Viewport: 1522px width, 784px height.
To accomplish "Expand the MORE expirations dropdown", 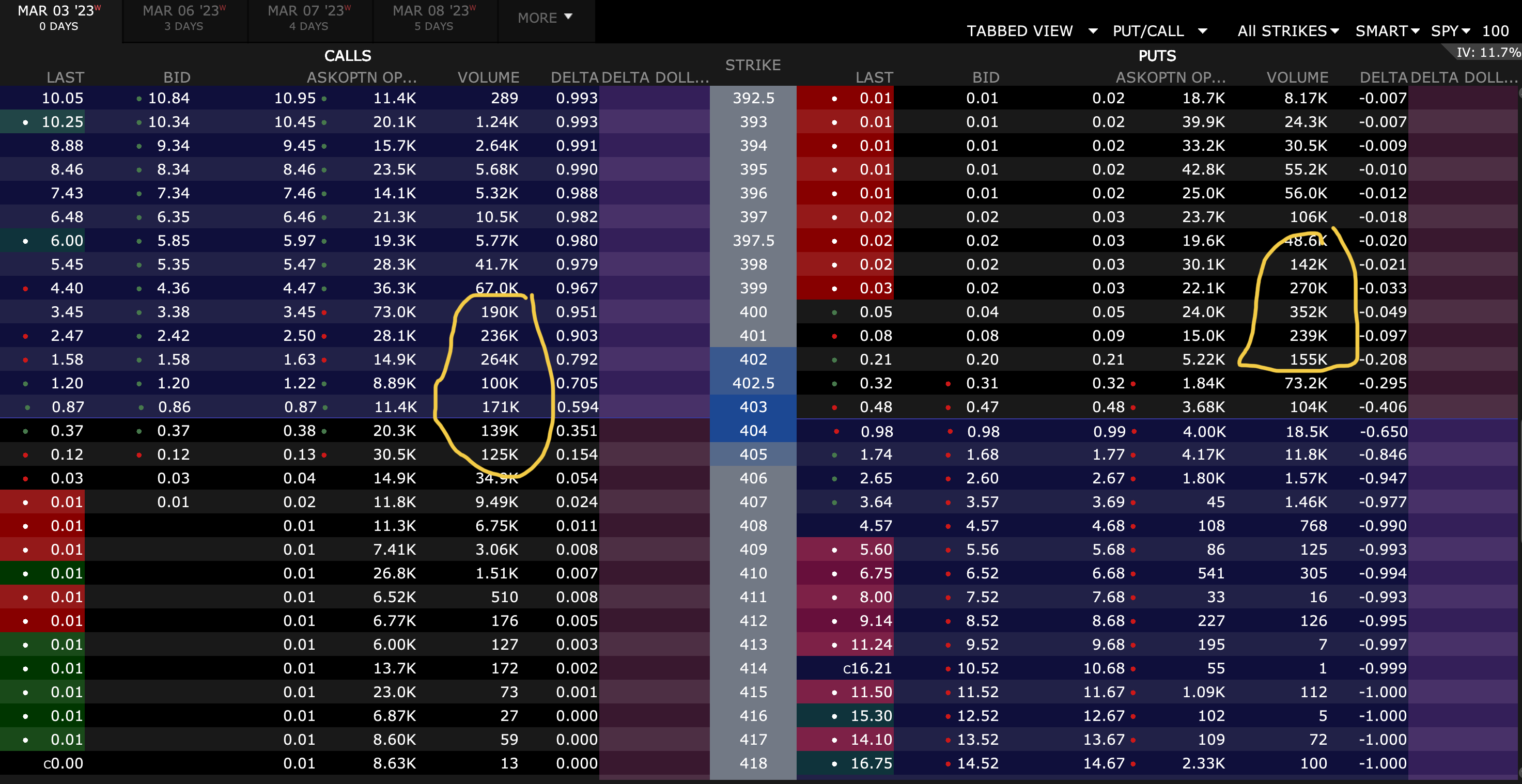I will click(545, 18).
